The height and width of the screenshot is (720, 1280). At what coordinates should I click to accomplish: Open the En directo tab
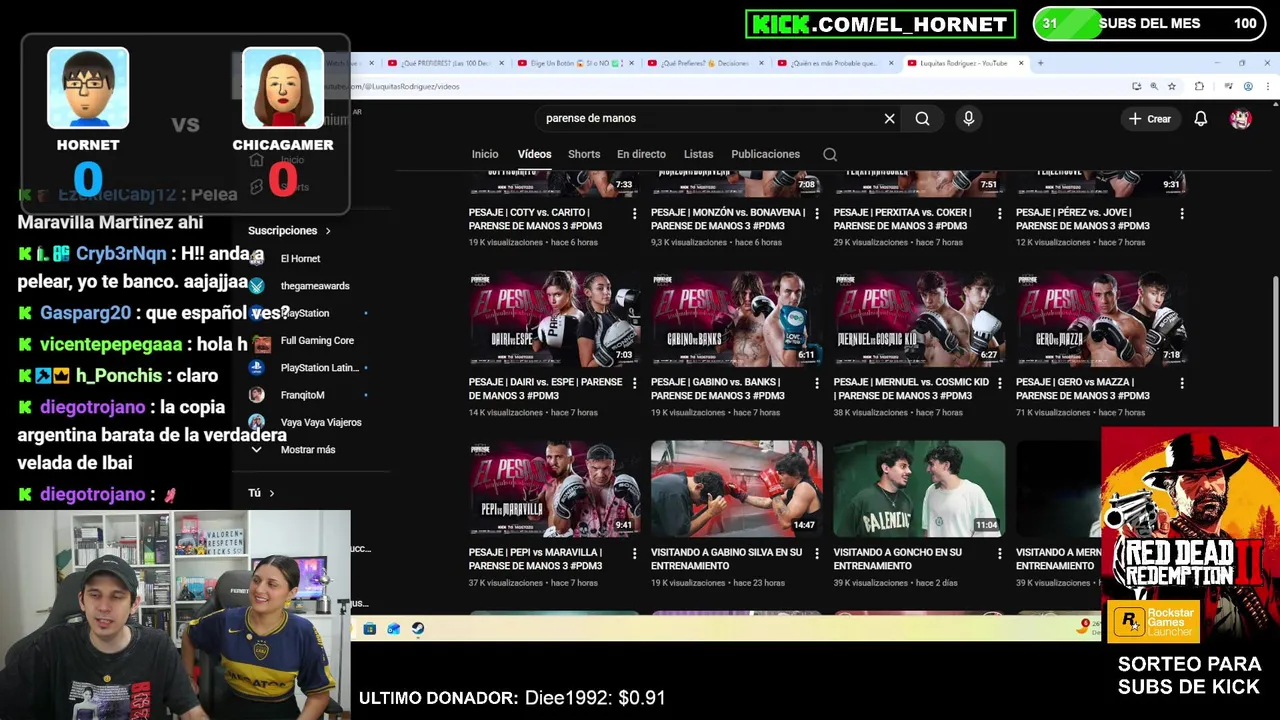(x=641, y=154)
